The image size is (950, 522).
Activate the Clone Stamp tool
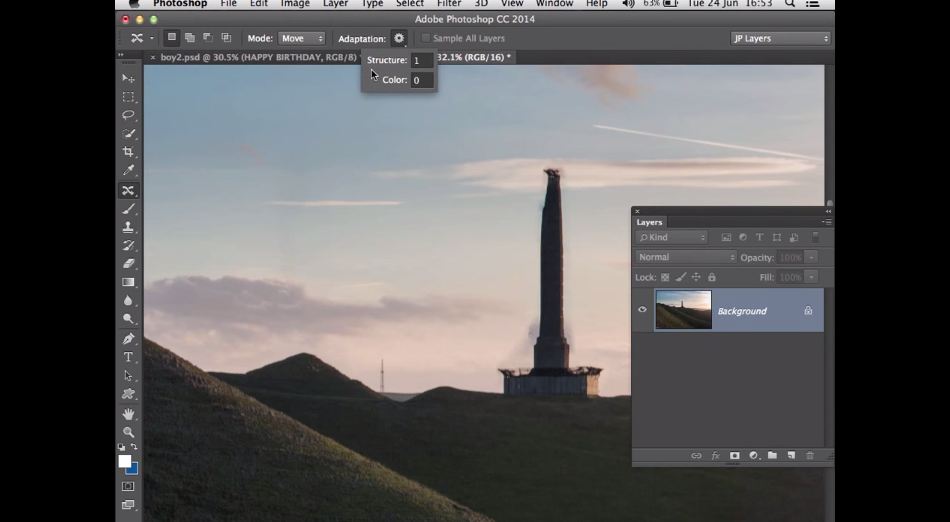pyautogui.click(x=128, y=227)
